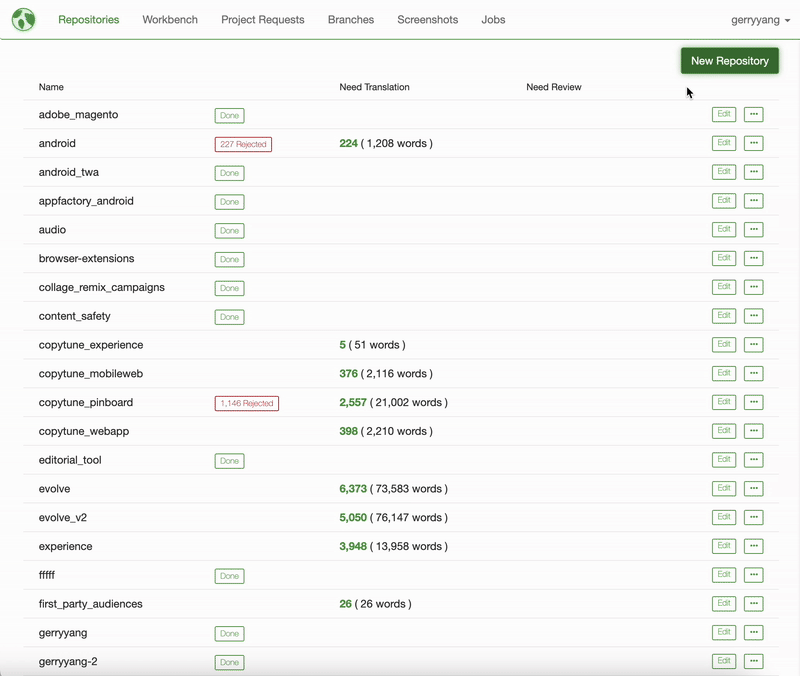This screenshot has width=800, height=676.
Task: Open more options for audio repository
Action: click(x=754, y=229)
